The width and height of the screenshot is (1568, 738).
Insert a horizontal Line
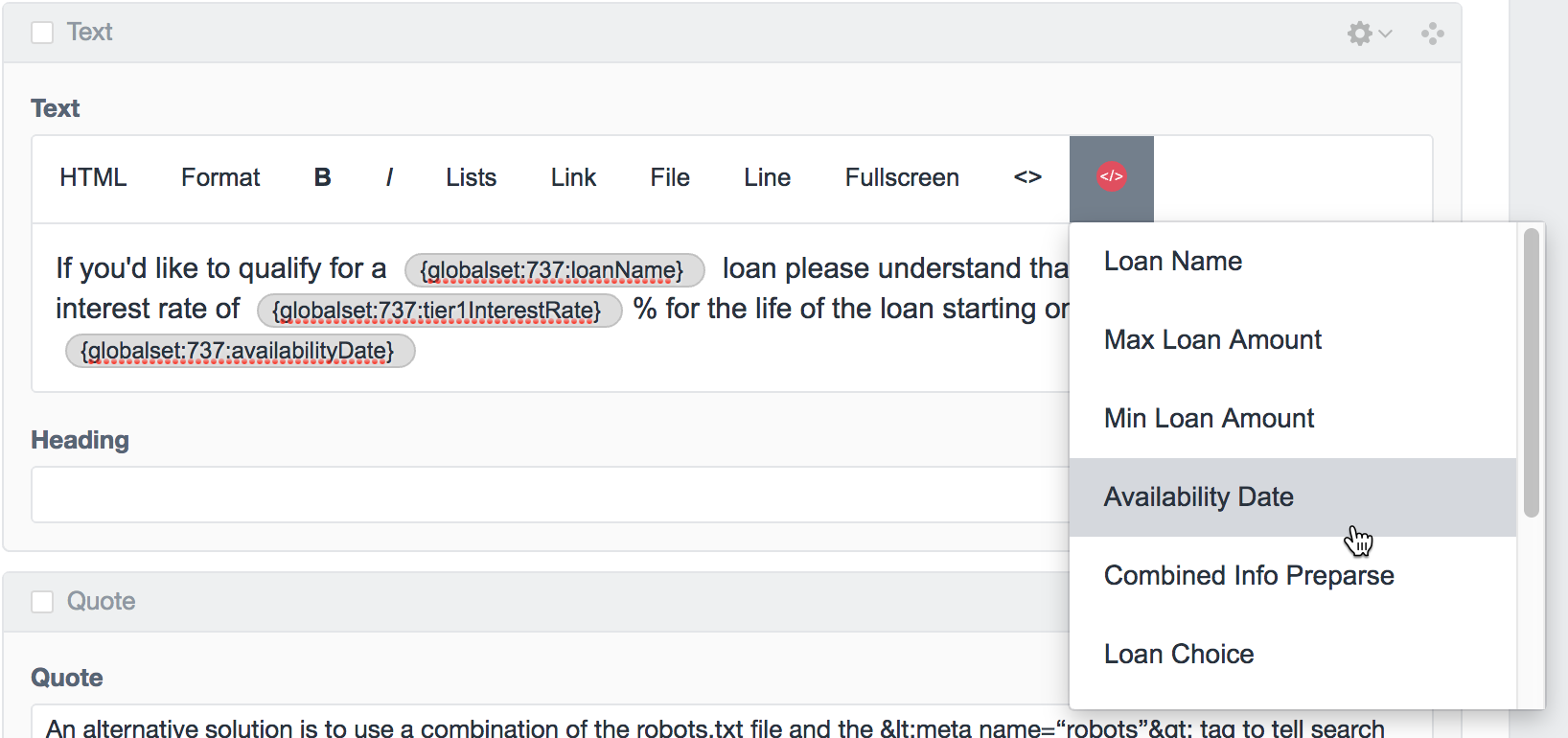768,177
